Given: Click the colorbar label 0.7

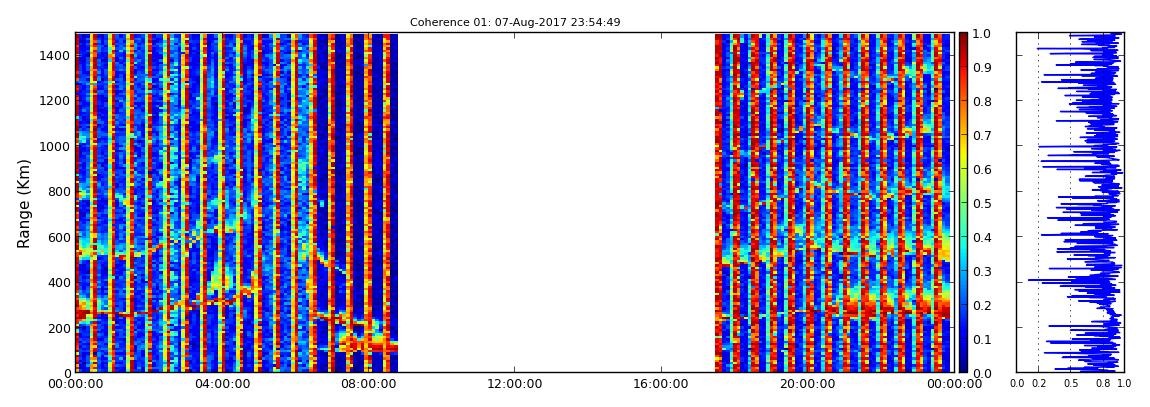Looking at the screenshot, I should (x=981, y=136).
